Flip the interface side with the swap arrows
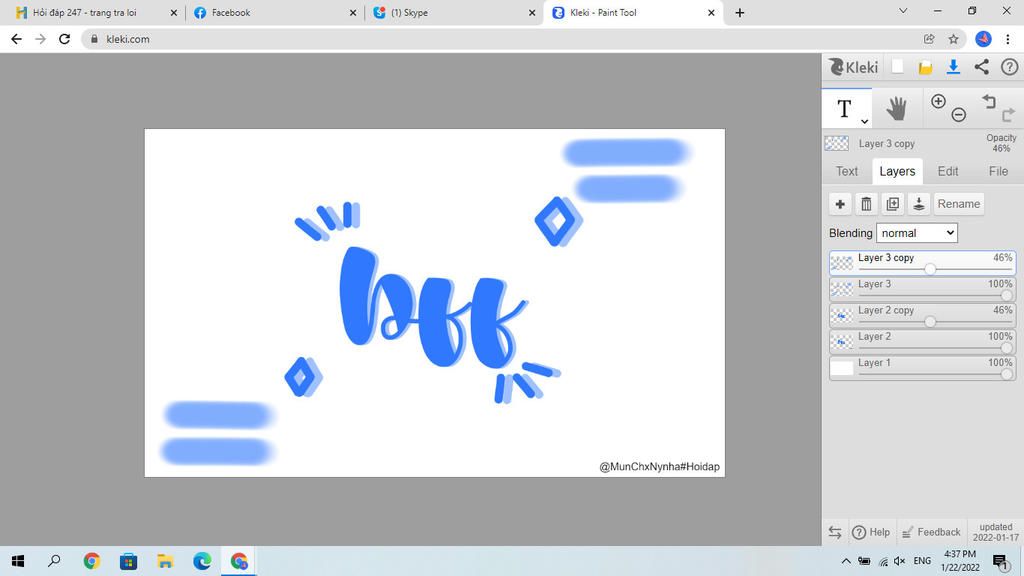The height and width of the screenshot is (576, 1024). [x=835, y=532]
